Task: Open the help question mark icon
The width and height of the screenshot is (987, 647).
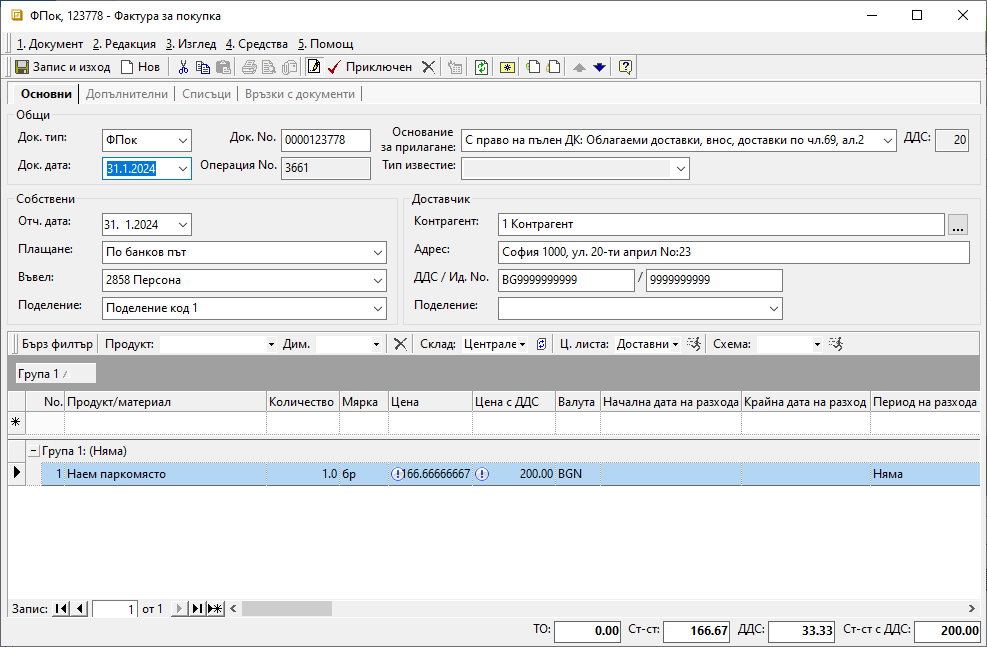Action: coord(625,67)
